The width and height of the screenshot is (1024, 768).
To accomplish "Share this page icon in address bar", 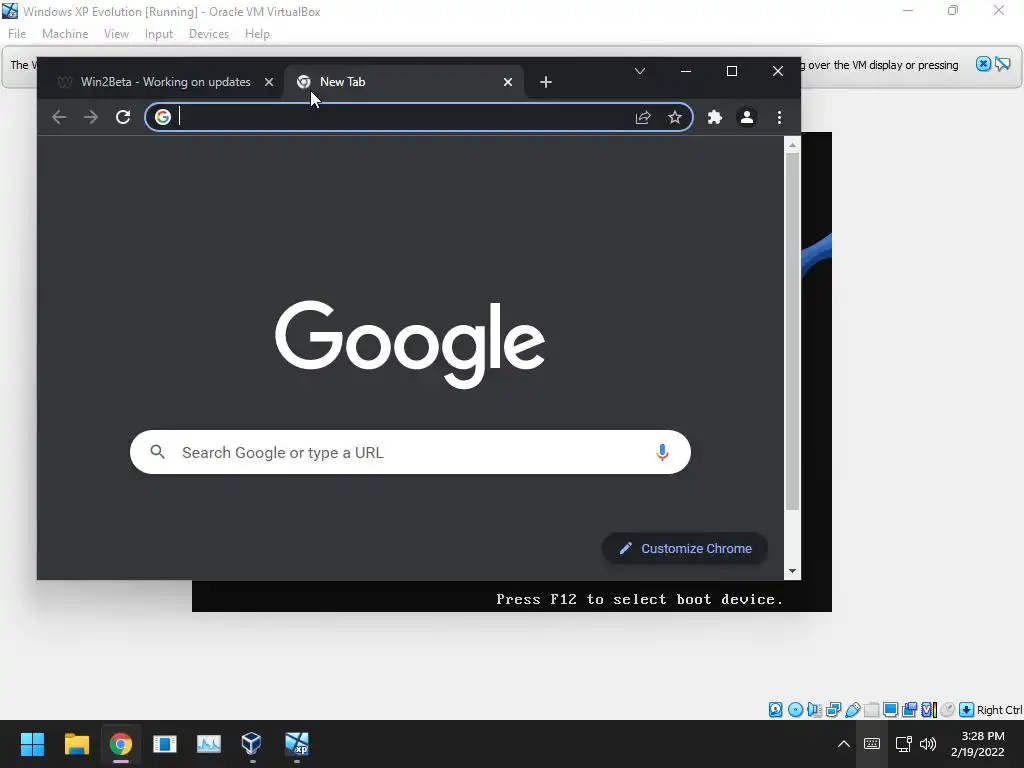I will (x=643, y=117).
